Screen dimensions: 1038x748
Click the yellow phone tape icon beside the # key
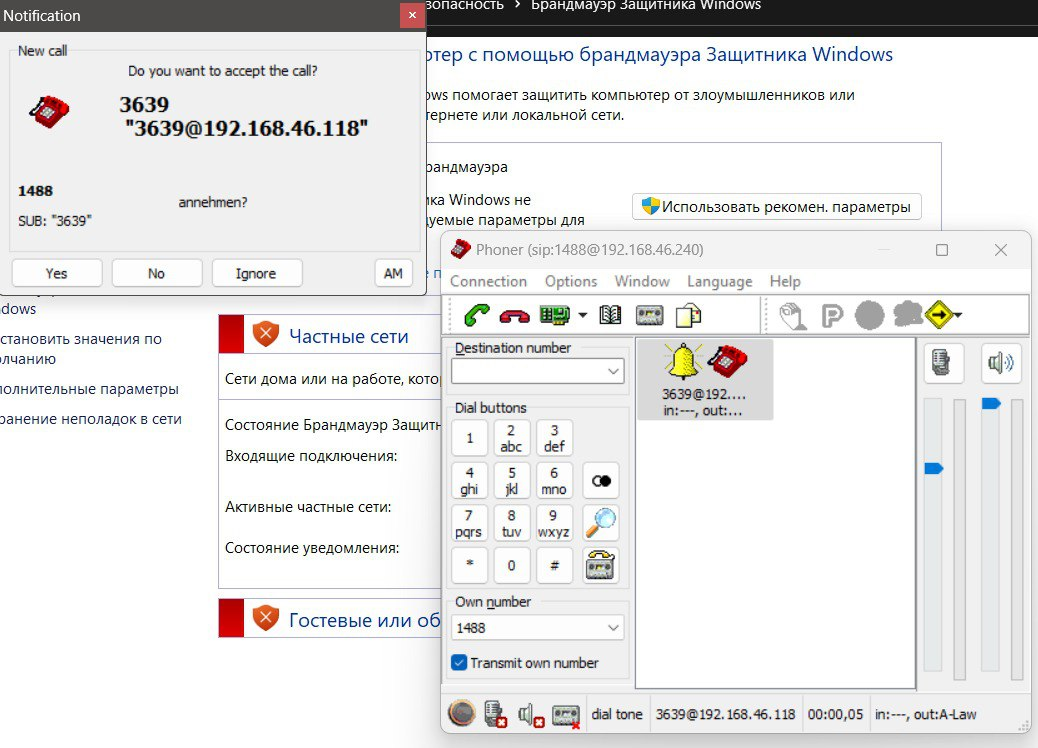[x=601, y=565]
